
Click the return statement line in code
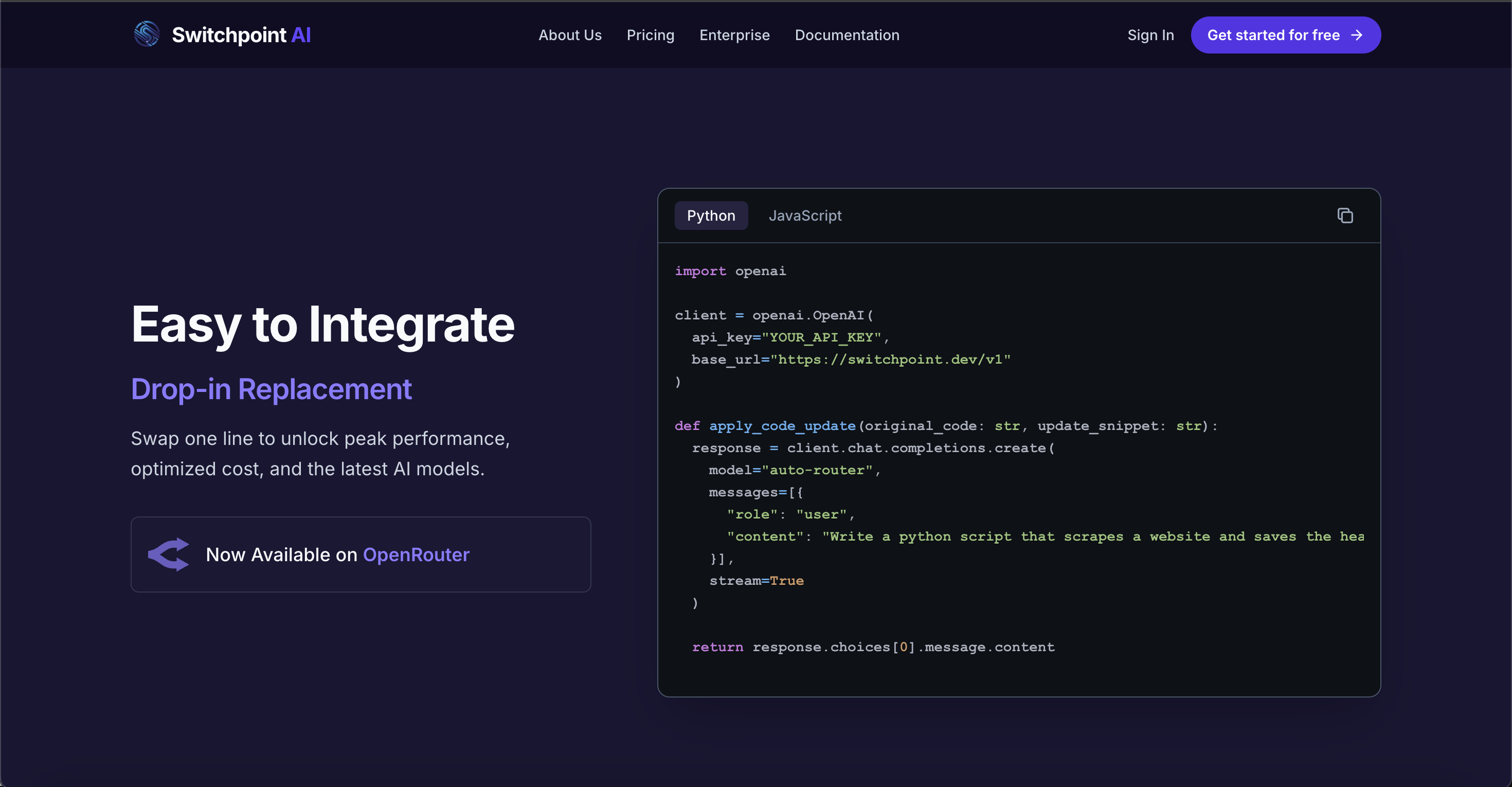[x=873, y=647]
